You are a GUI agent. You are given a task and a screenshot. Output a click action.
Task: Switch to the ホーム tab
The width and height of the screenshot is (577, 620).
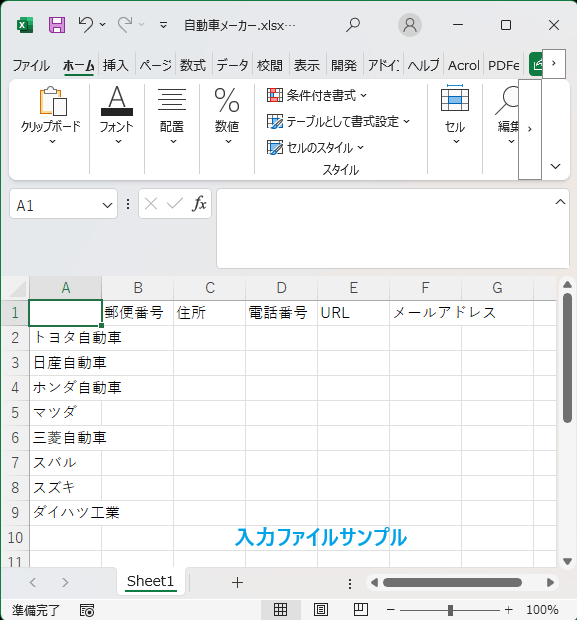[78, 65]
